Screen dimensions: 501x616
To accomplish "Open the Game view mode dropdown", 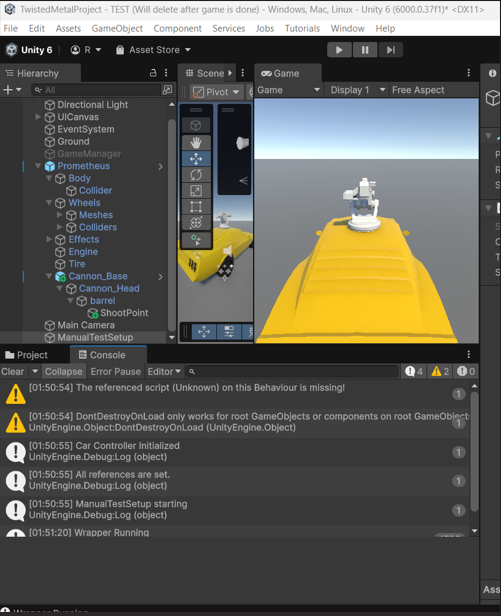I will coord(288,90).
